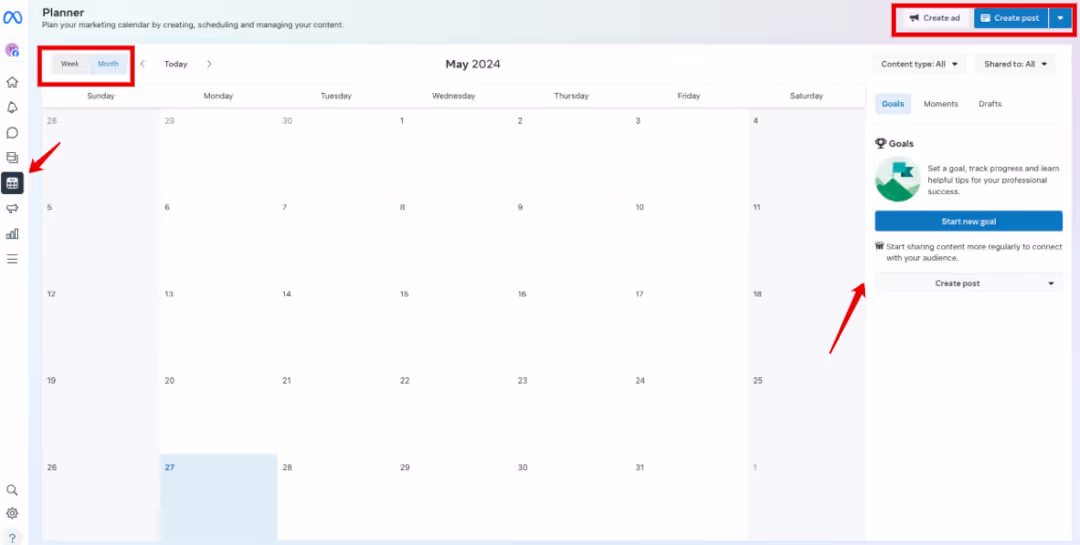Click the Planner page heading

pos(63,12)
